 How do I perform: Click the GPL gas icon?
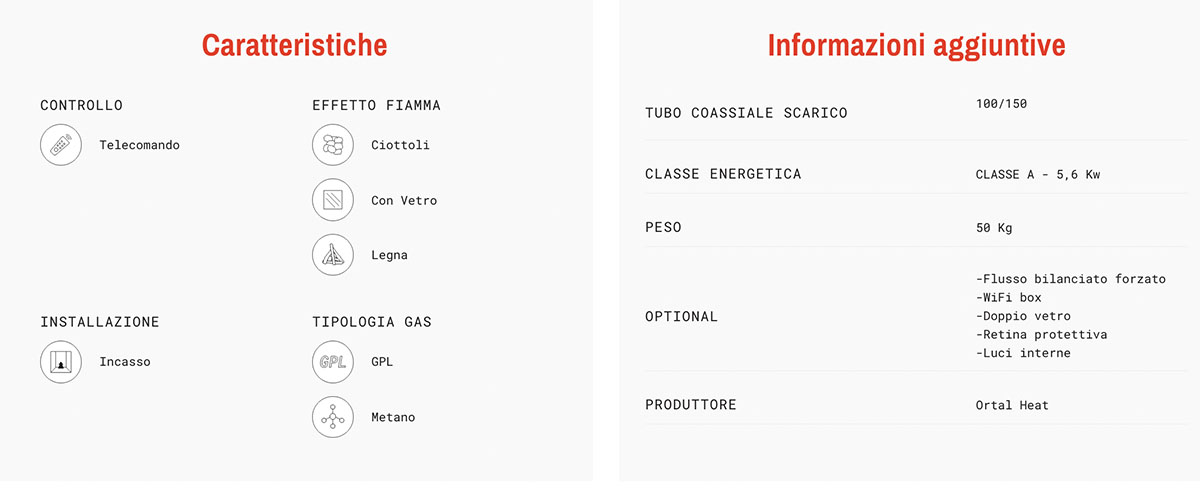pos(333,362)
